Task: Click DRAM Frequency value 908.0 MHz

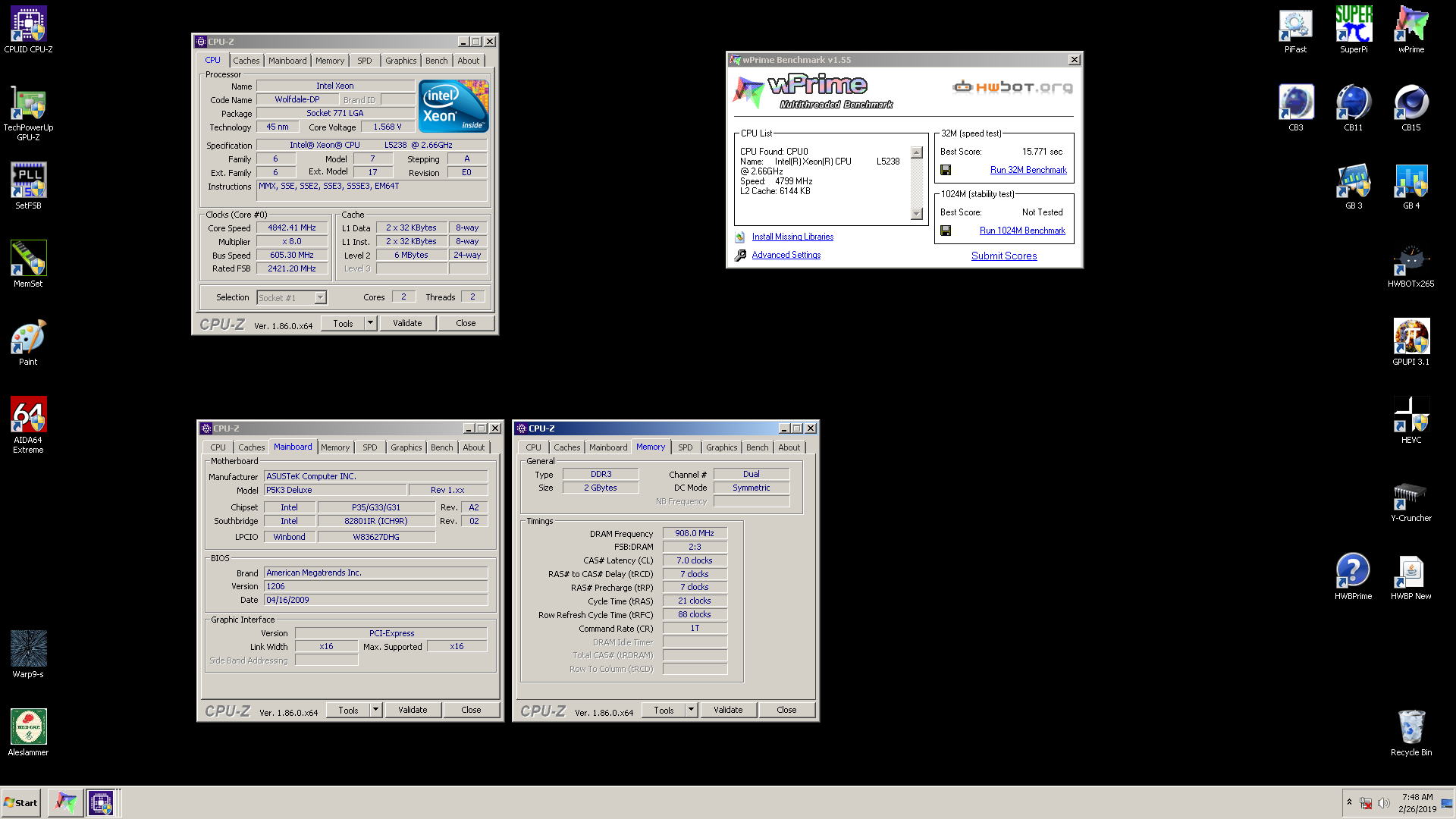Action: [x=695, y=533]
